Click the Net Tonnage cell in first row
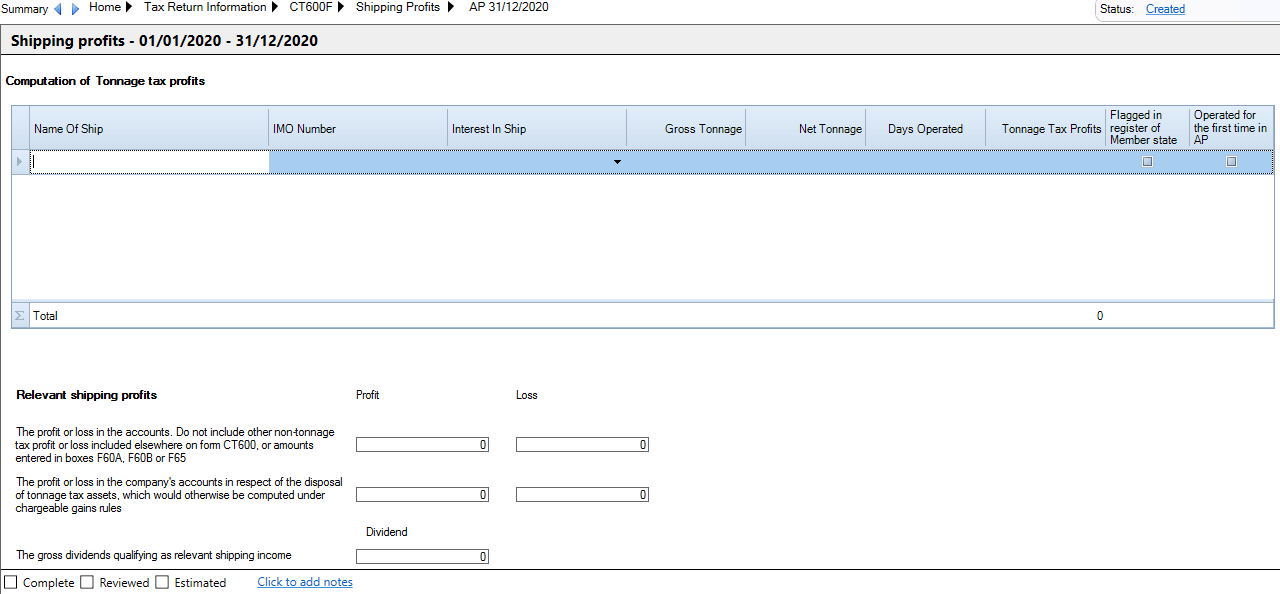Image resolution: width=1280 pixels, height=594 pixels. point(806,161)
